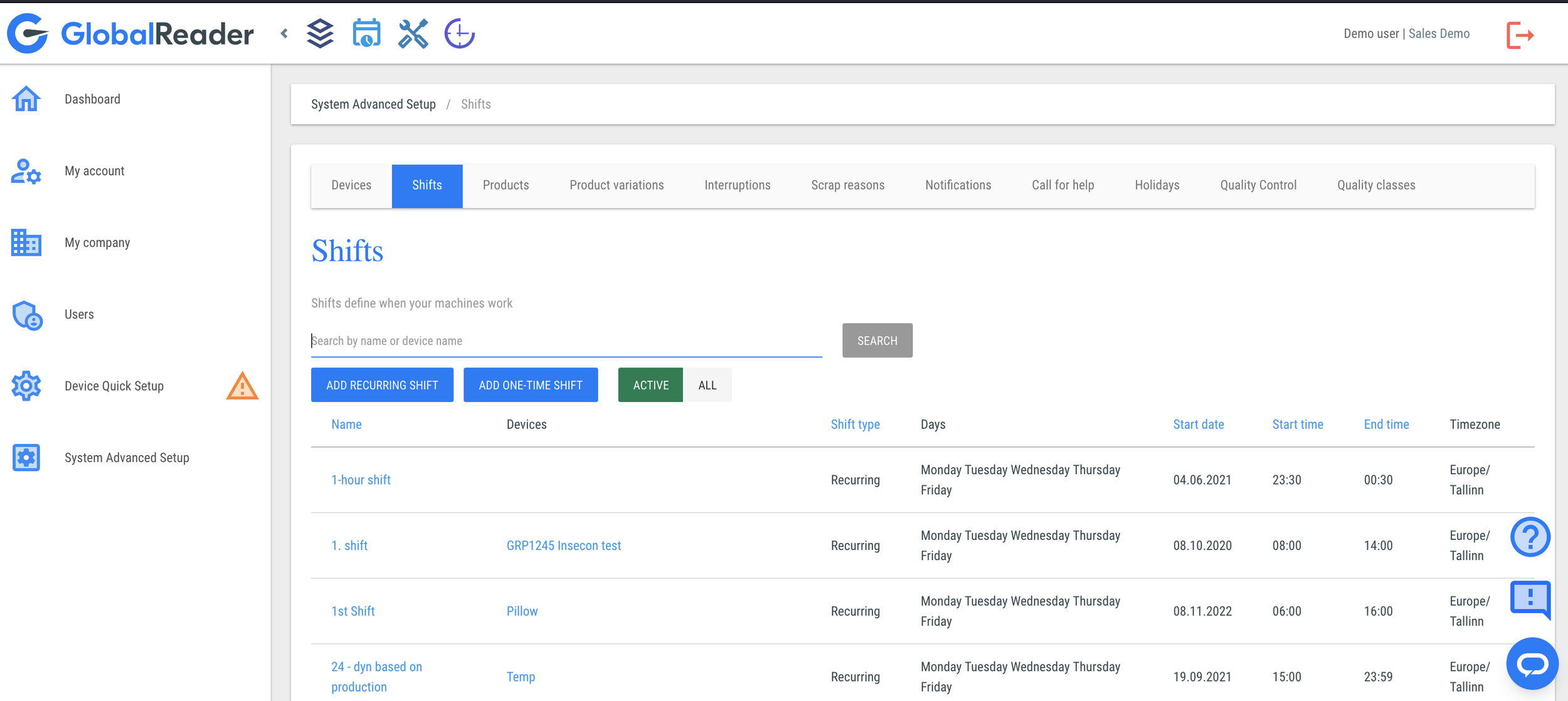Click the exclamation feedback bubble icon

pyautogui.click(x=1530, y=599)
